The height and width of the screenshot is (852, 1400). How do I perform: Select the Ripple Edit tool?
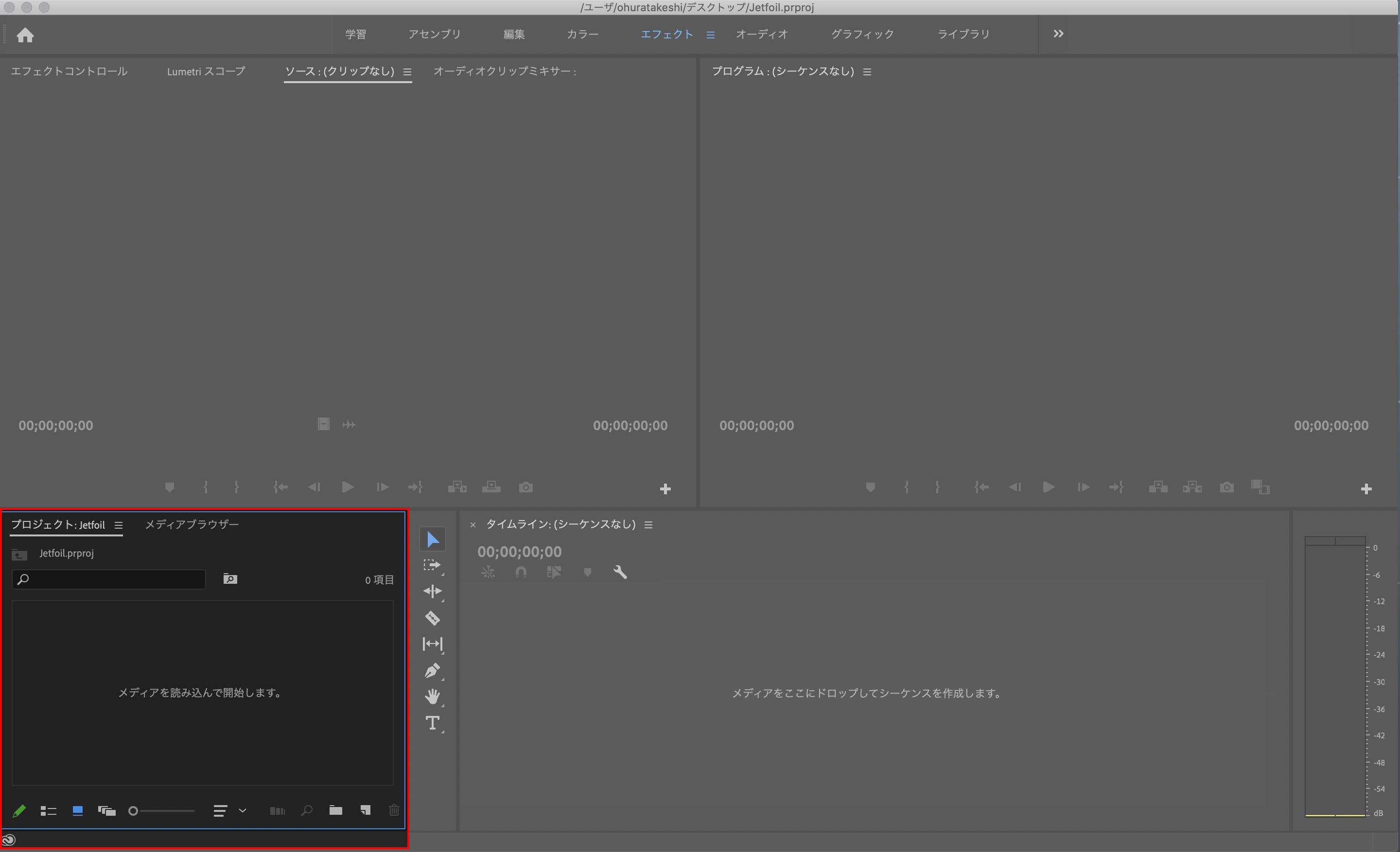click(432, 591)
